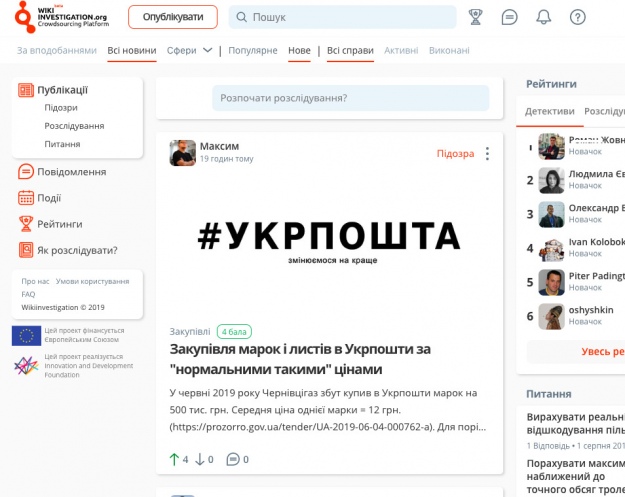Upvote the Укрпошта post with green arrow
The height and width of the screenshot is (497, 625).
[174, 459]
